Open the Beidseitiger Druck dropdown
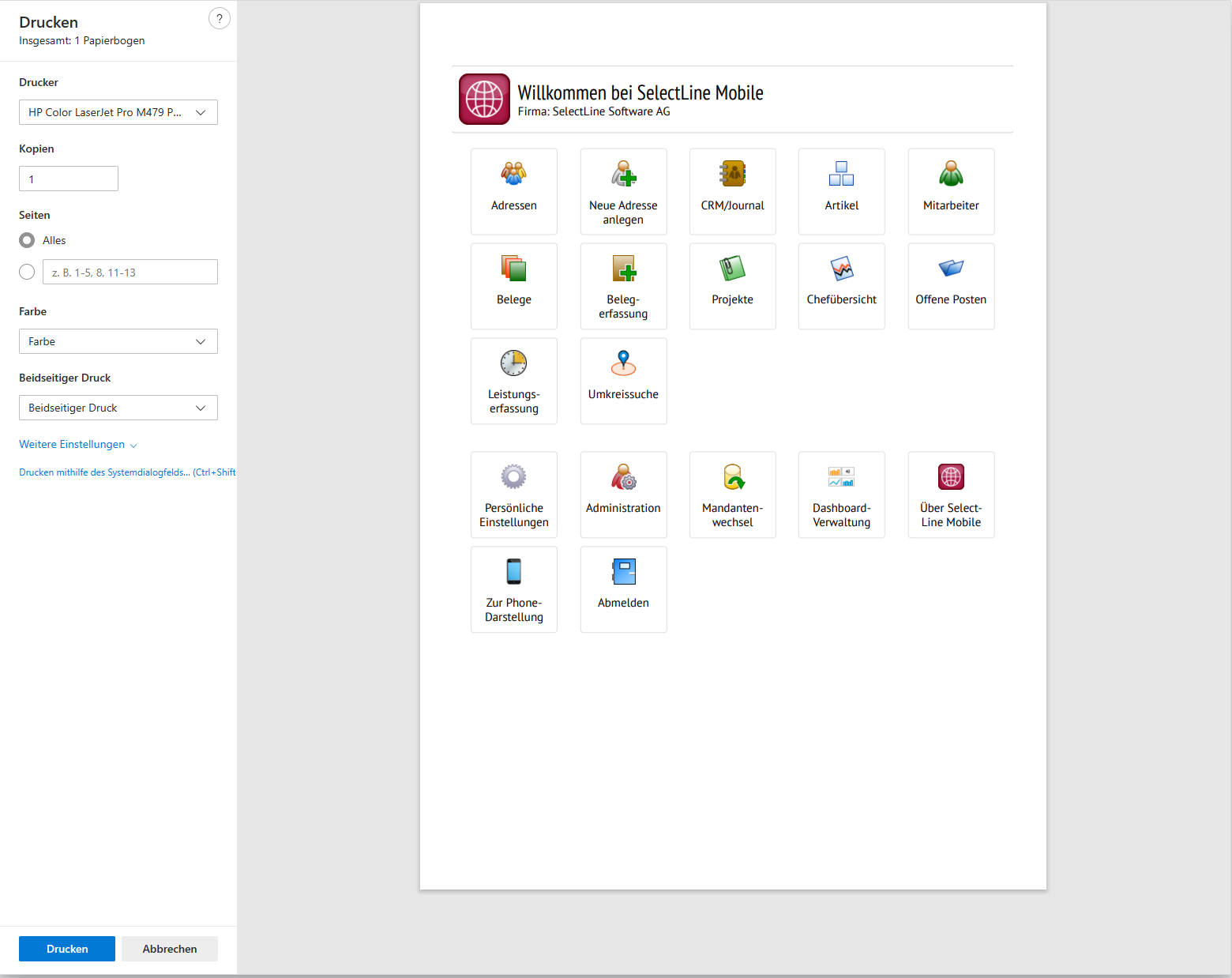Image resolution: width=1232 pixels, height=978 pixels. [118, 408]
